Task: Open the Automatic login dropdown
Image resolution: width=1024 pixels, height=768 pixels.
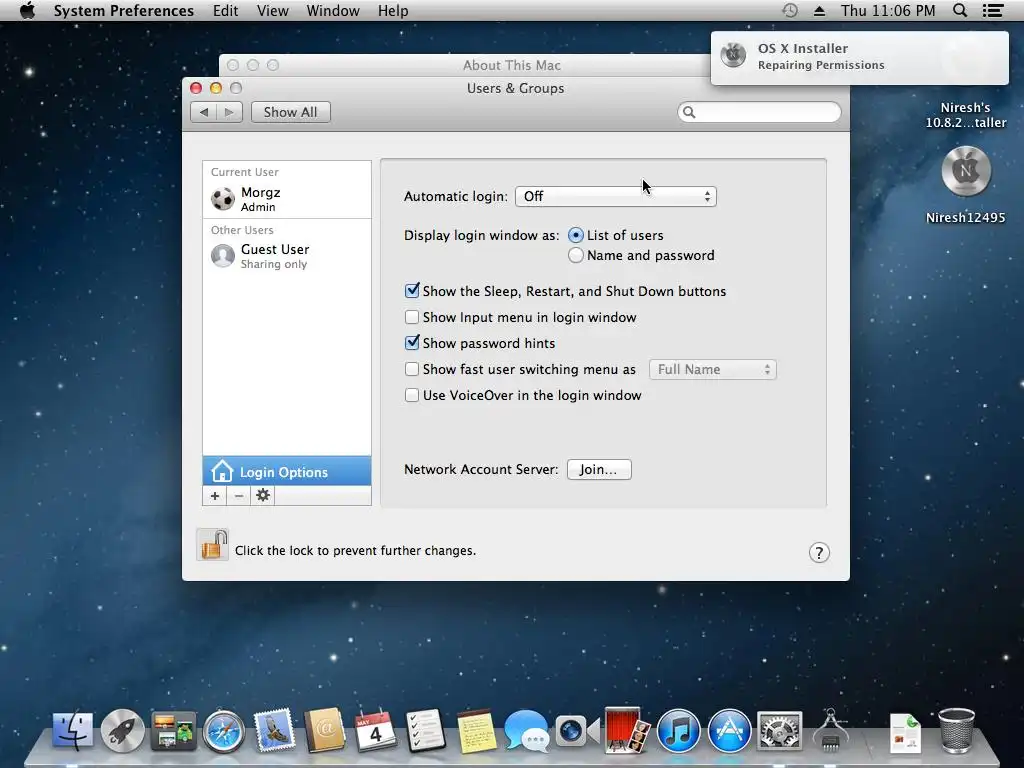Action: [616, 197]
